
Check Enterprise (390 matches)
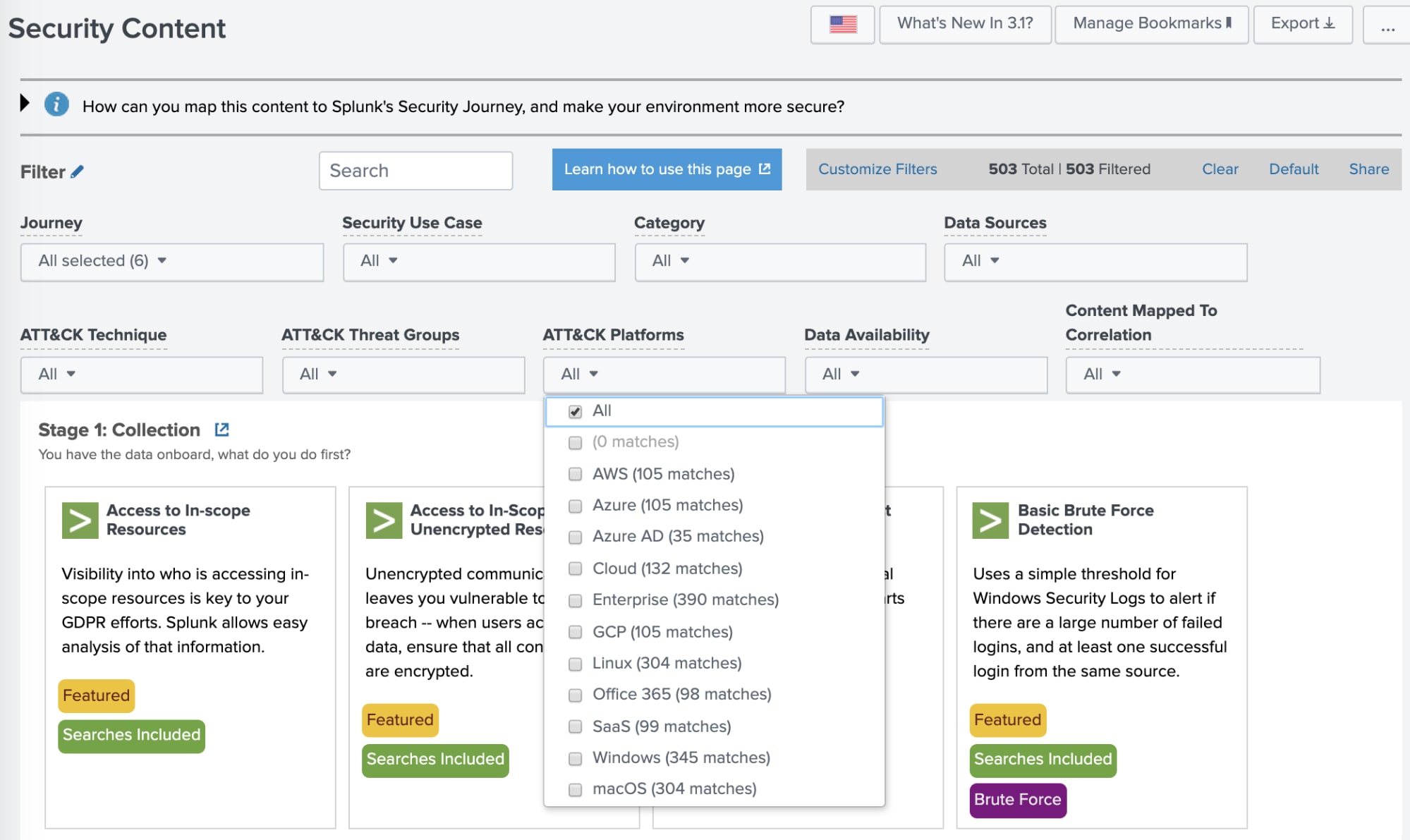(x=575, y=600)
